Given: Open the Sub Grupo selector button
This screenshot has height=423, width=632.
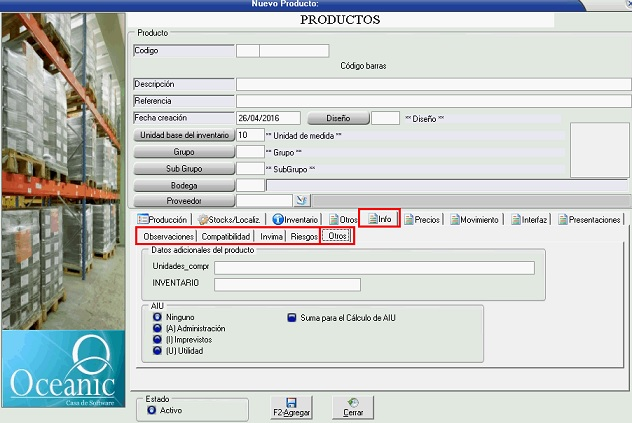Looking at the screenshot, I should point(184,169).
